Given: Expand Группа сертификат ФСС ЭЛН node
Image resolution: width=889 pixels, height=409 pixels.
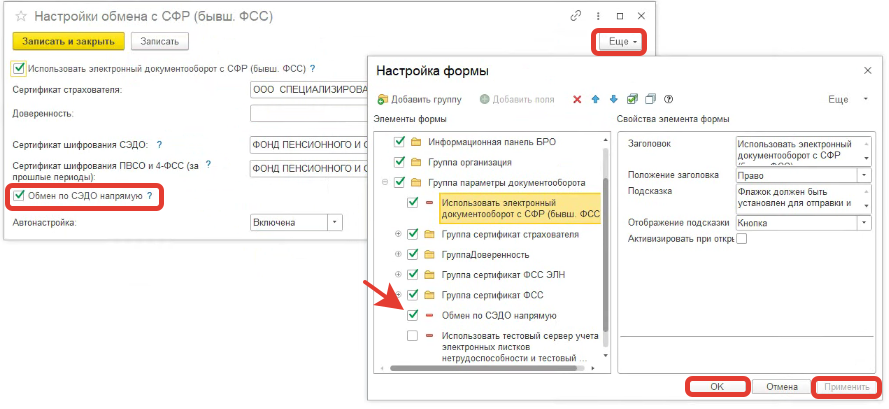Looking at the screenshot, I should click(398, 275).
